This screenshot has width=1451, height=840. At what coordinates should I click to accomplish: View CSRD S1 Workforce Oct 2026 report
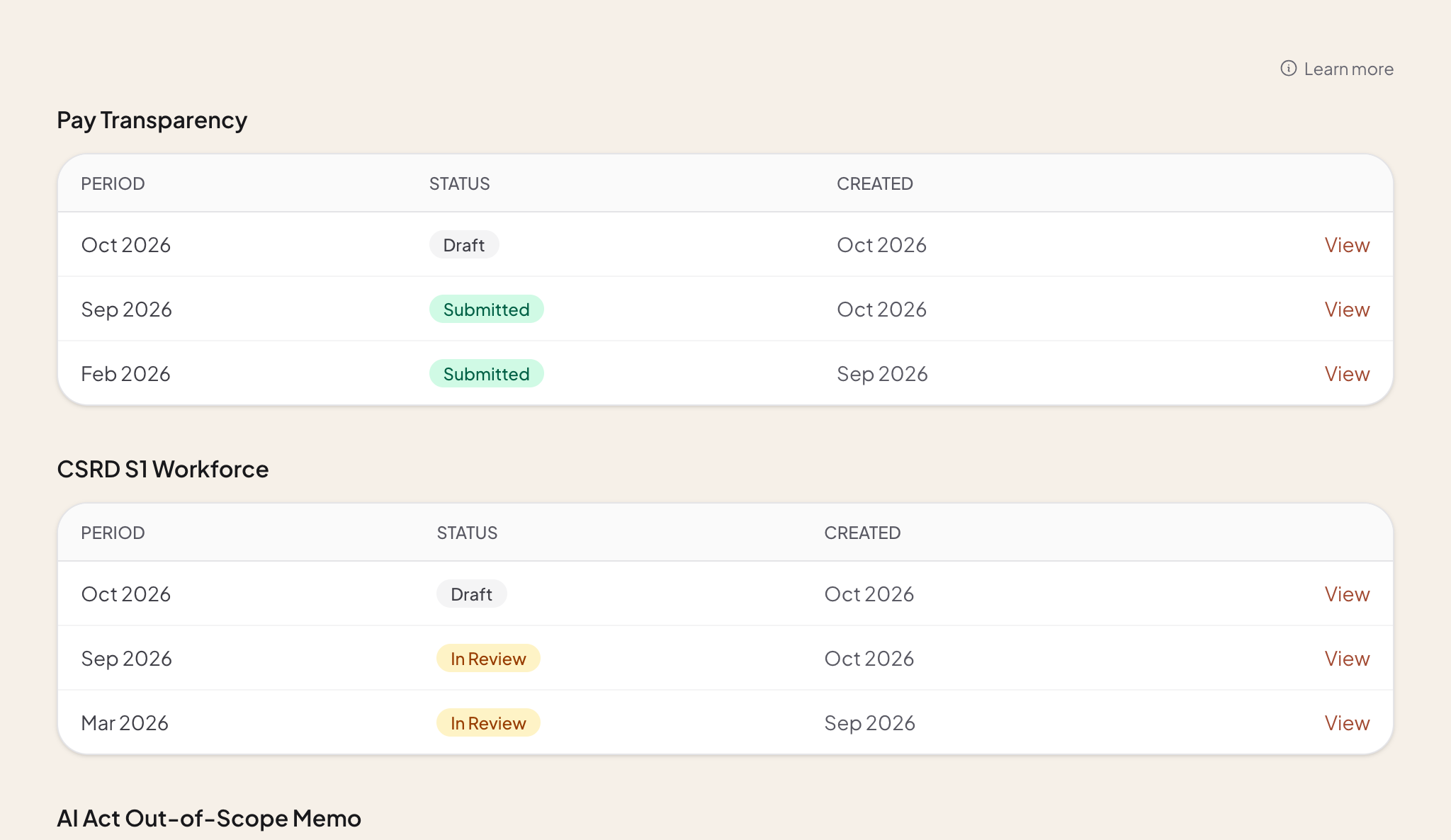(x=1347, y=594)
